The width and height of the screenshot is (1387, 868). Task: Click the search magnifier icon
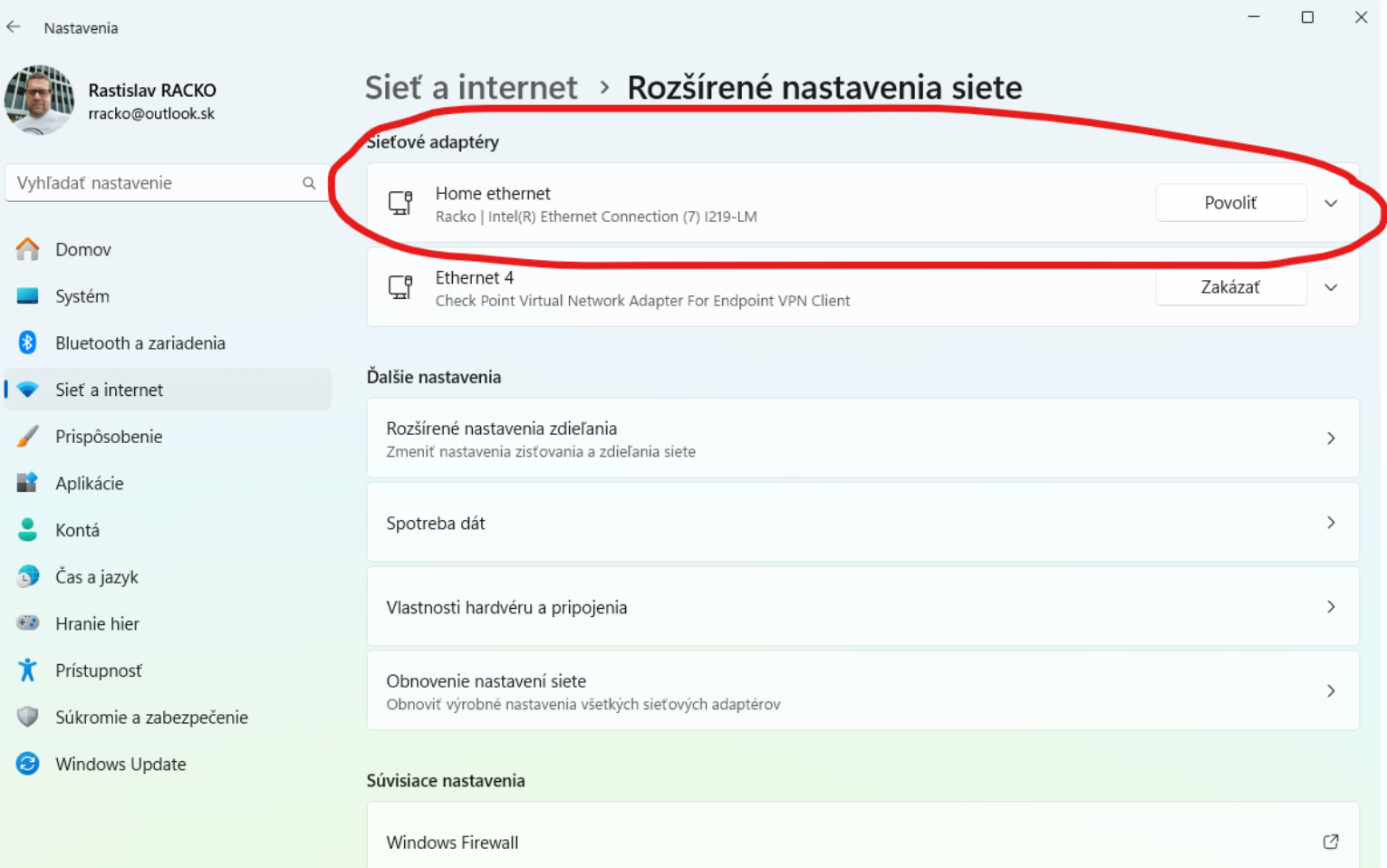click(309, 183)
